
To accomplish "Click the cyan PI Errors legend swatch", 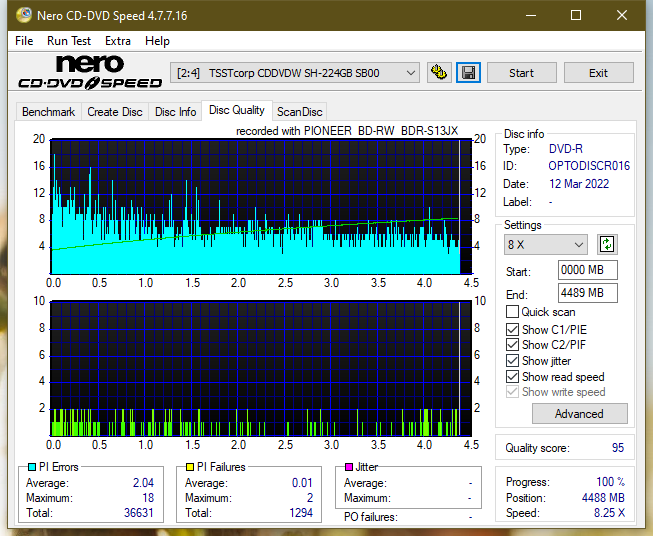I will [x=32, y=467].
